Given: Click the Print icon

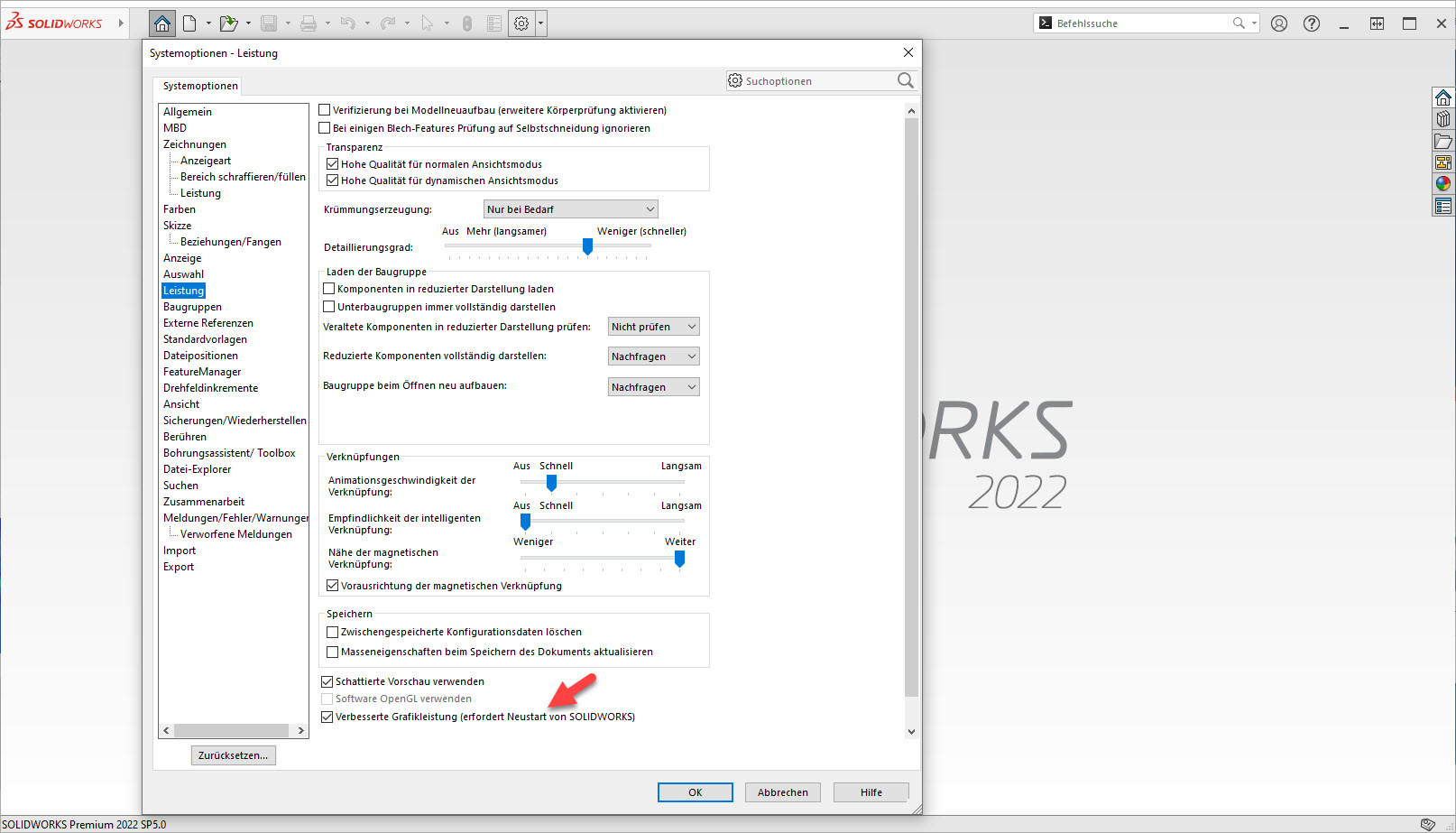Looking at the screenshot, I should point(309,23).
